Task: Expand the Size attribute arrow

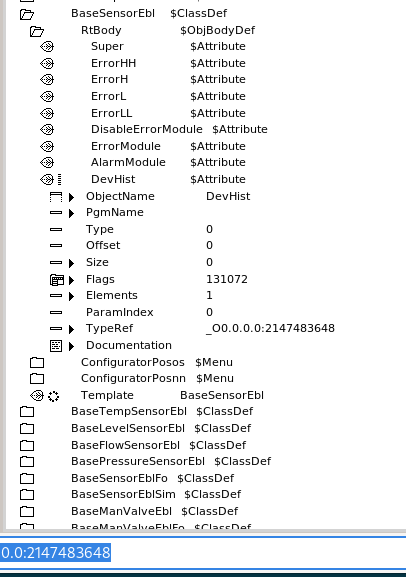Action: point(72,263)
